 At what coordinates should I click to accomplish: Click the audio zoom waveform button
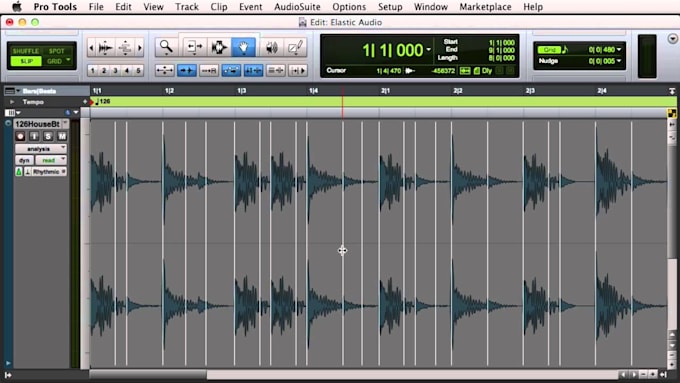click(105, 48)
